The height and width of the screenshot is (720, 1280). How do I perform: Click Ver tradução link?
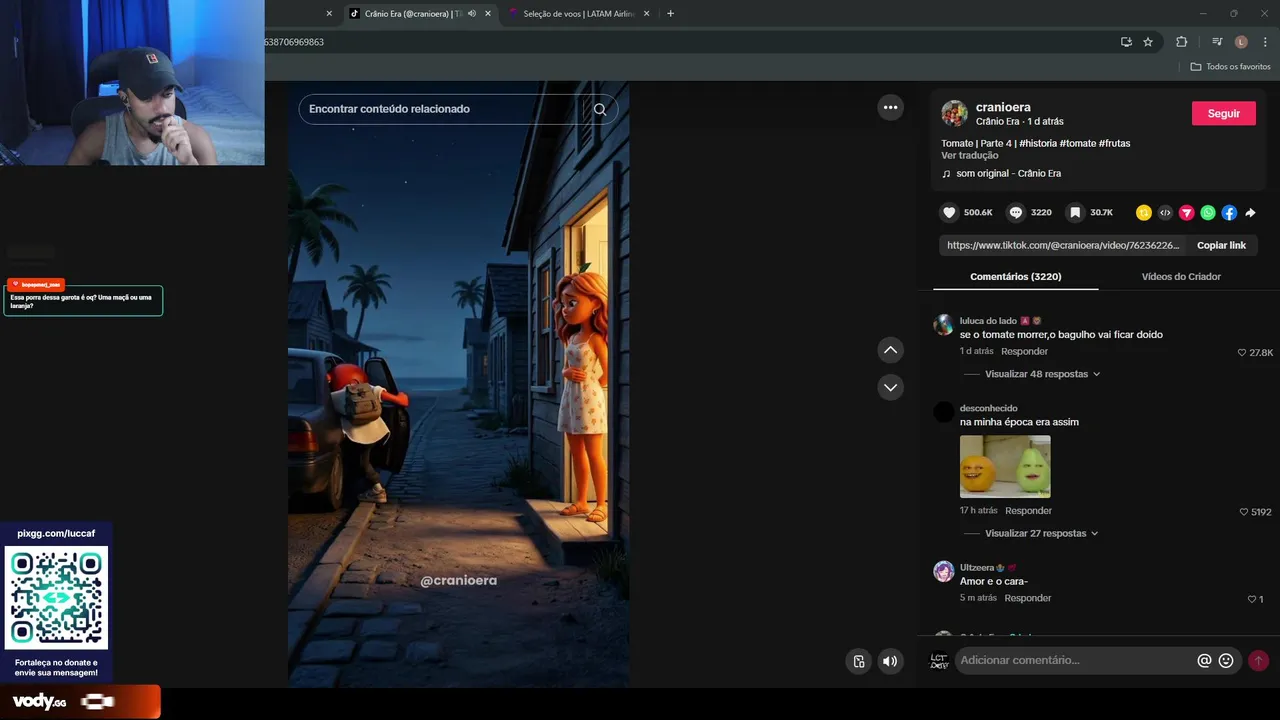click(x=969, y=156)
